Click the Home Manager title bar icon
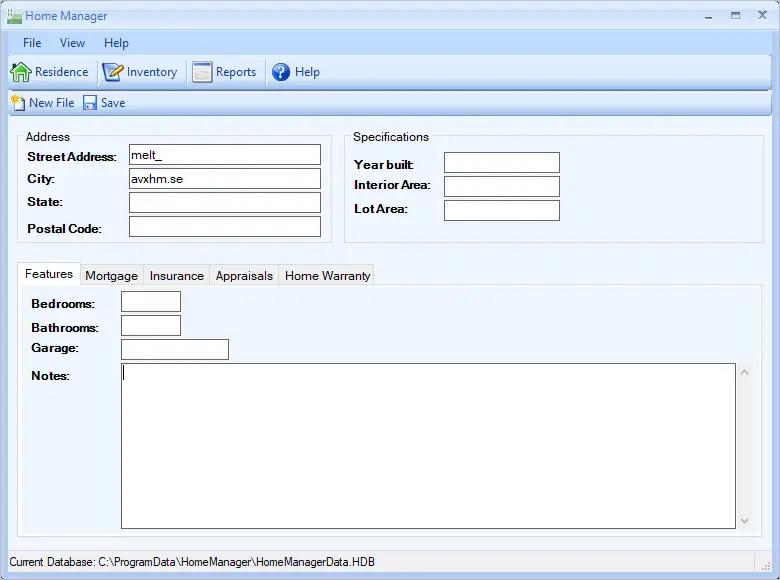 (14, 16)
